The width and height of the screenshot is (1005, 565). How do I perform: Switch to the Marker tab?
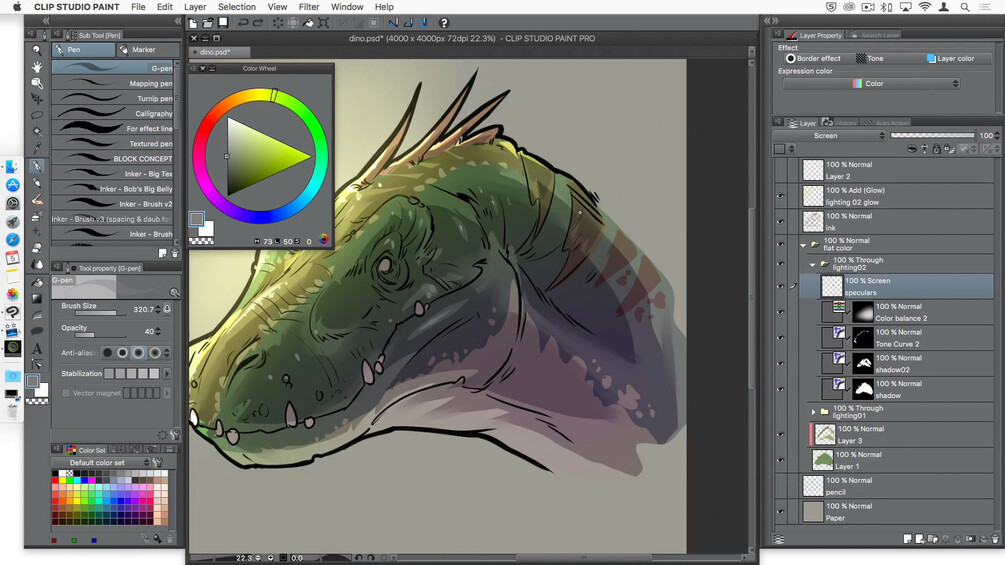coord(143,50)
